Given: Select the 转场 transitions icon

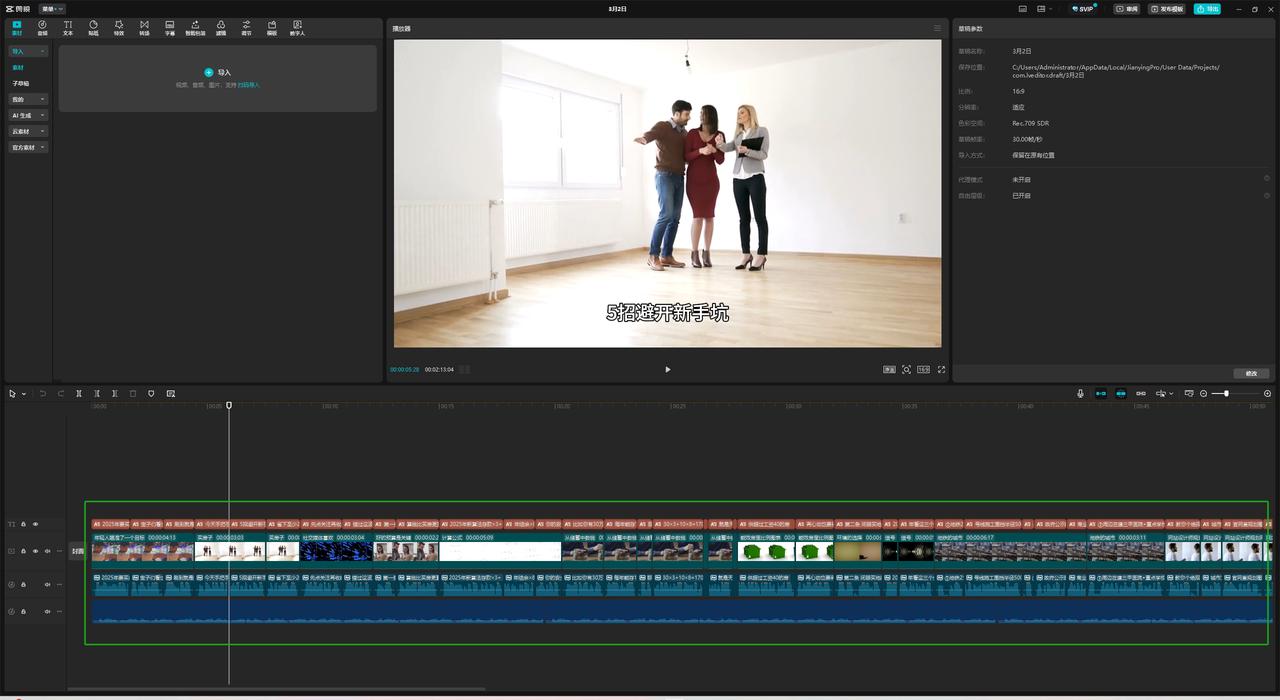Looking at the screenshot, I should click(144, 27).
